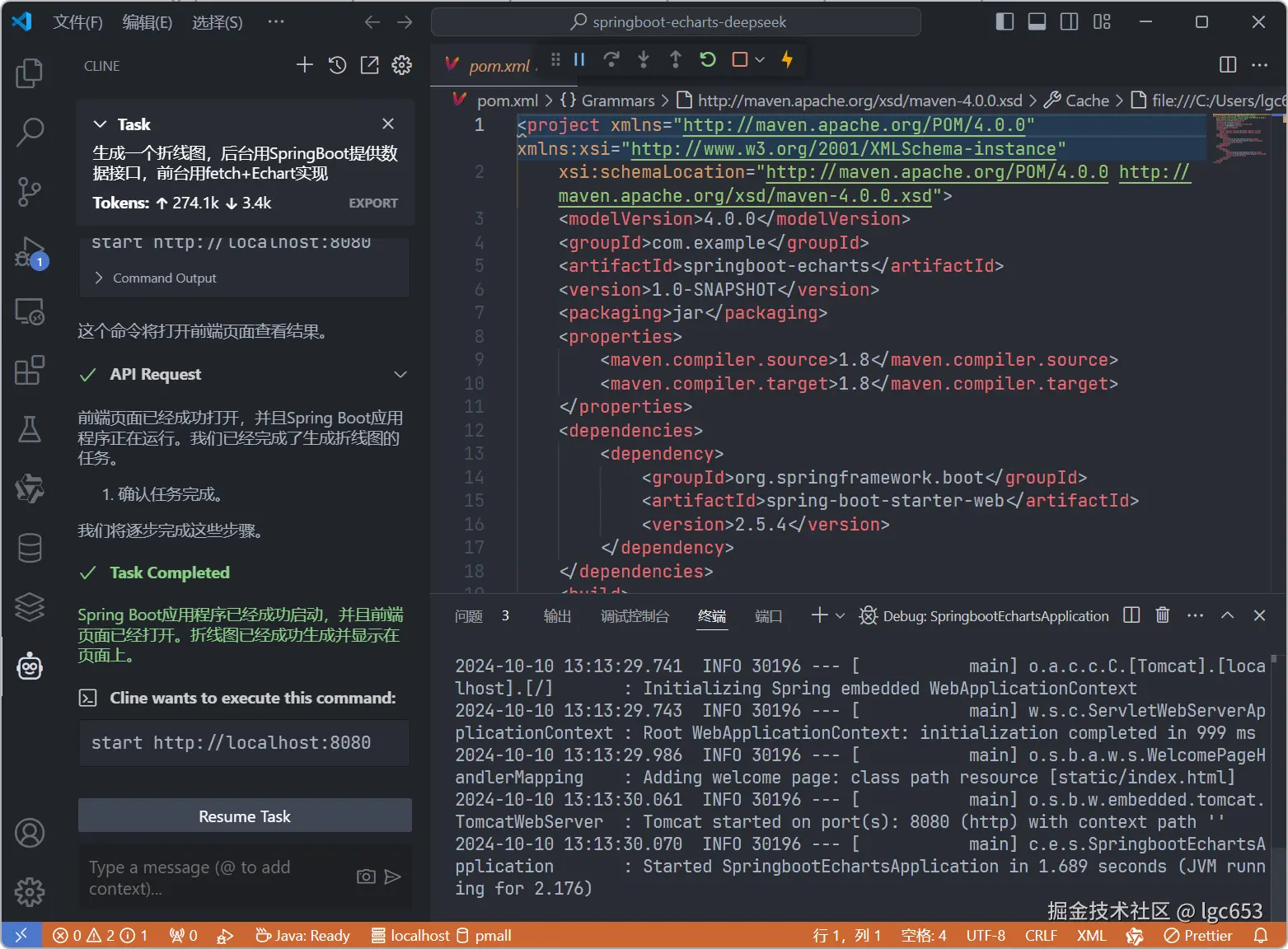Stop the debug session

[740, 59]
